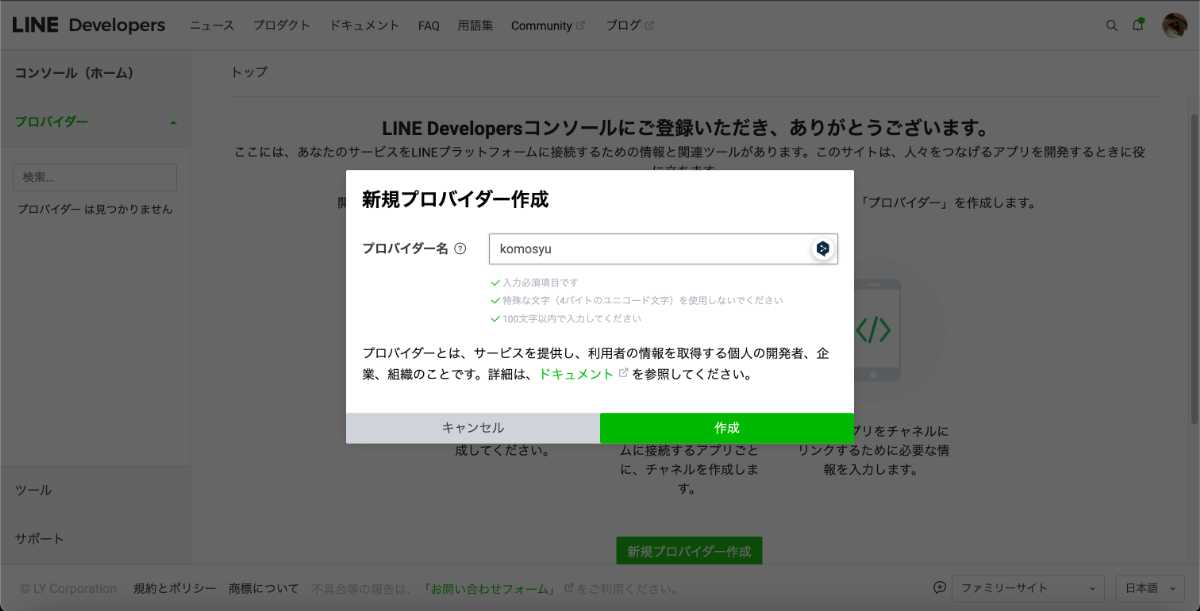Open the Community external link
The image size is (1200, 611).
548,26
